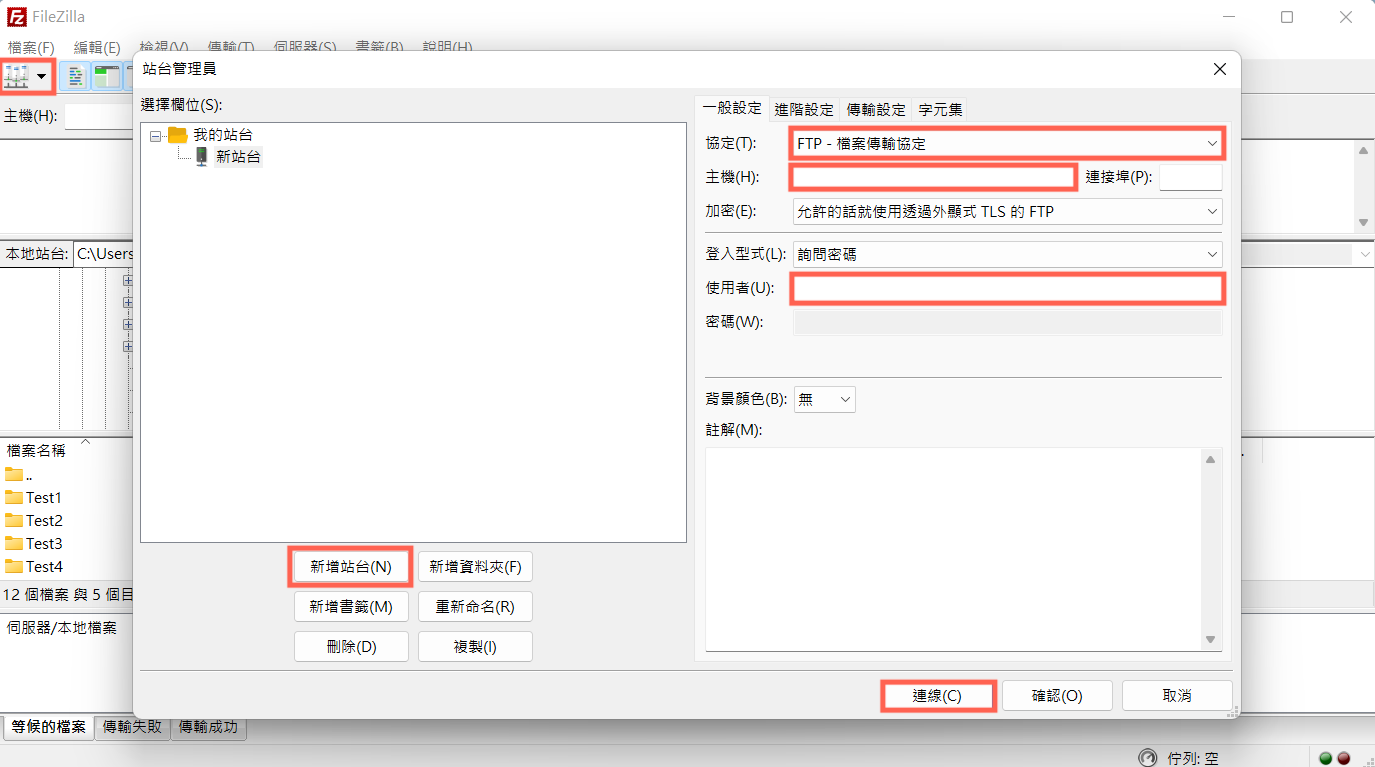Select the 等候的檔案 queue tab
The width and height of the screenshot is (1375, 767).
(x=49, y=728)
